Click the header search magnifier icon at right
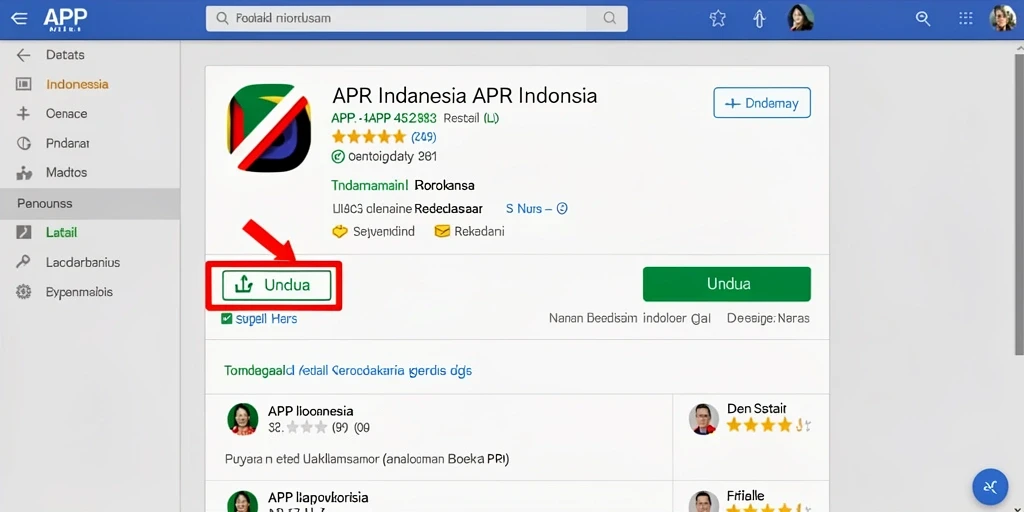This screenshot has height=512, width=1024. 923,18
